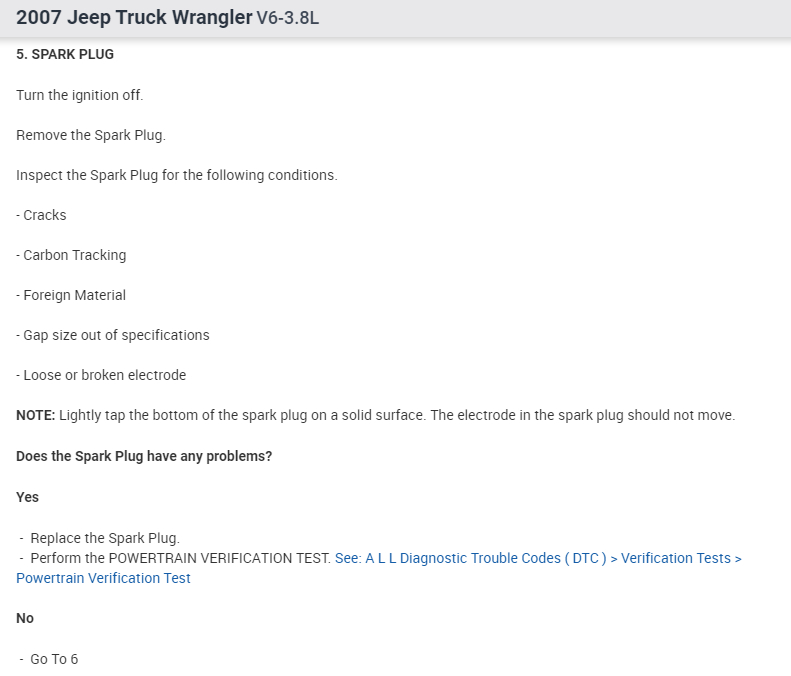The width and height of the screenshot is (791, 676).
Task: Select the Loose or broken electrode item
Action: tap(104, 375)
